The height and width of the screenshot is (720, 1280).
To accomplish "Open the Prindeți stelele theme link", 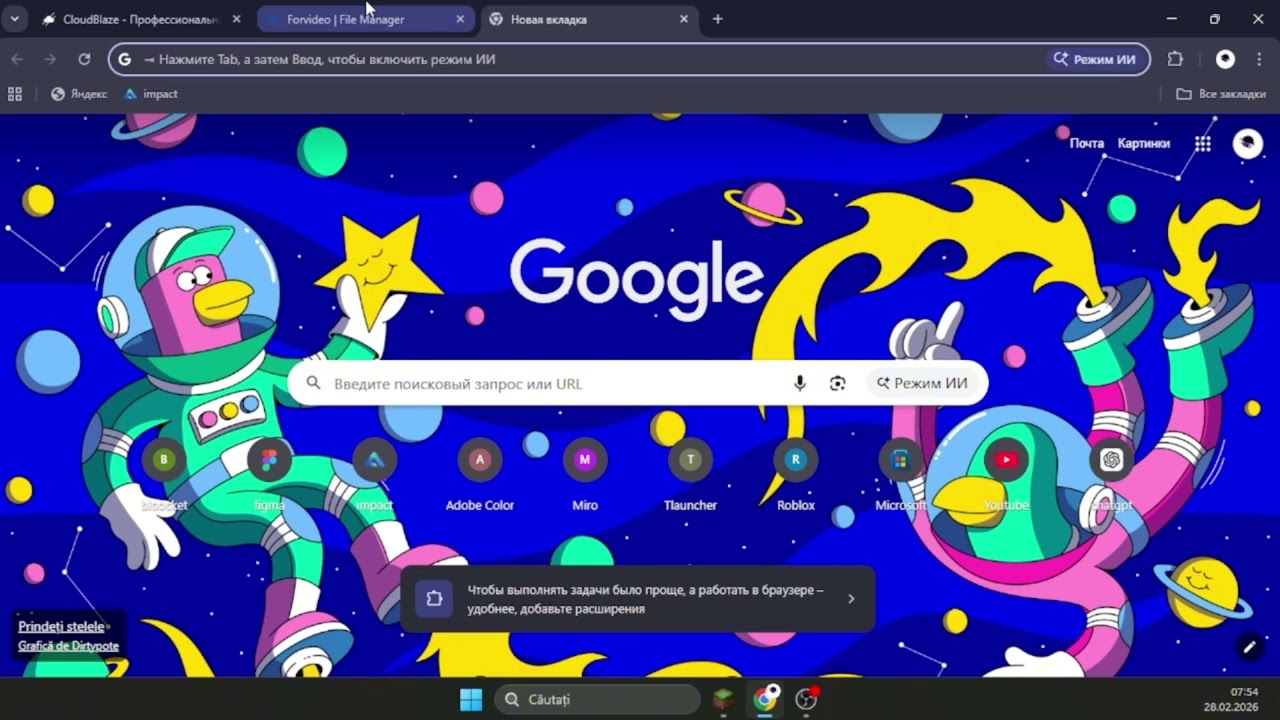I will coord(61,626).
